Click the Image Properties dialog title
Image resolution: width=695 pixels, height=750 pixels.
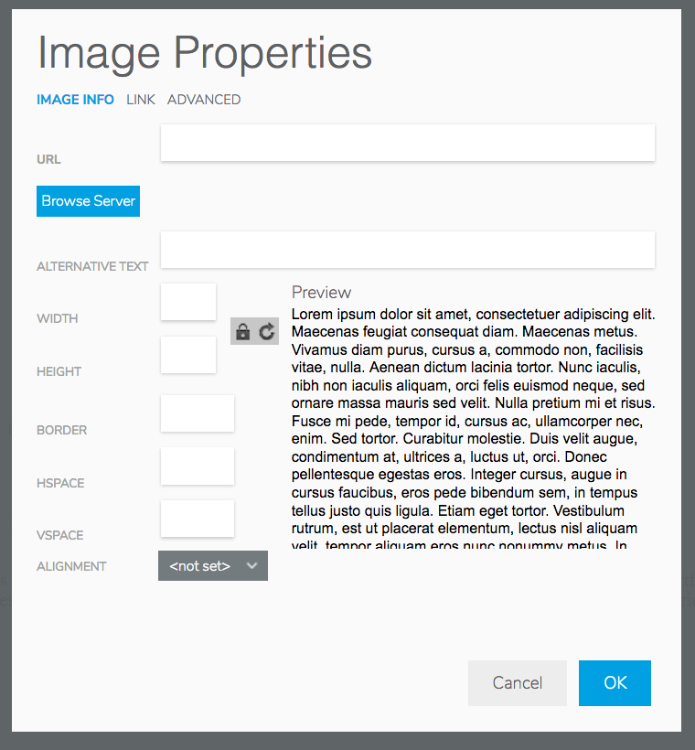[x=205, y=53]
